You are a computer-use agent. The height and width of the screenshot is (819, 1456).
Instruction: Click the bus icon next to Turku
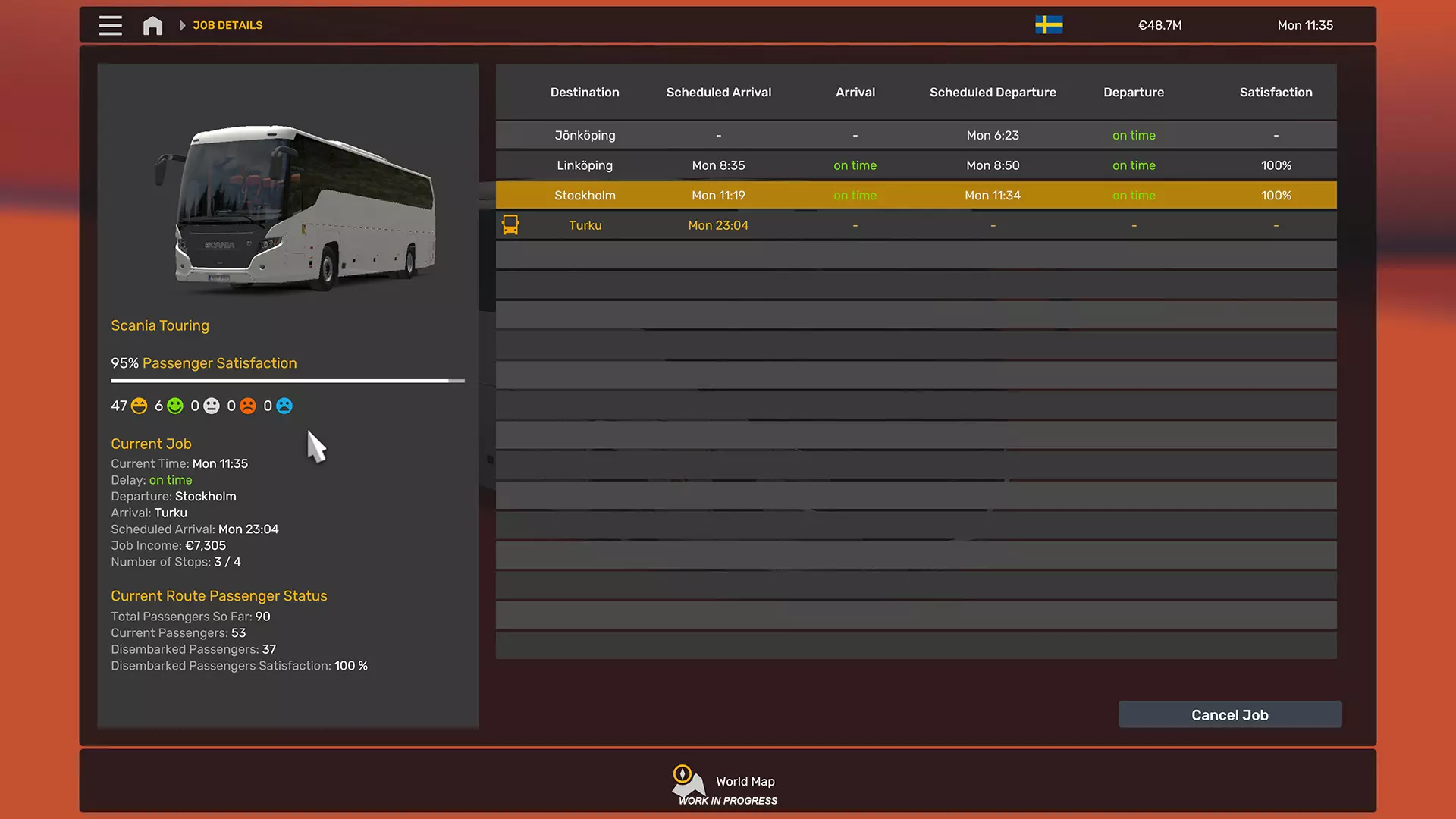[x=510, y=225]
